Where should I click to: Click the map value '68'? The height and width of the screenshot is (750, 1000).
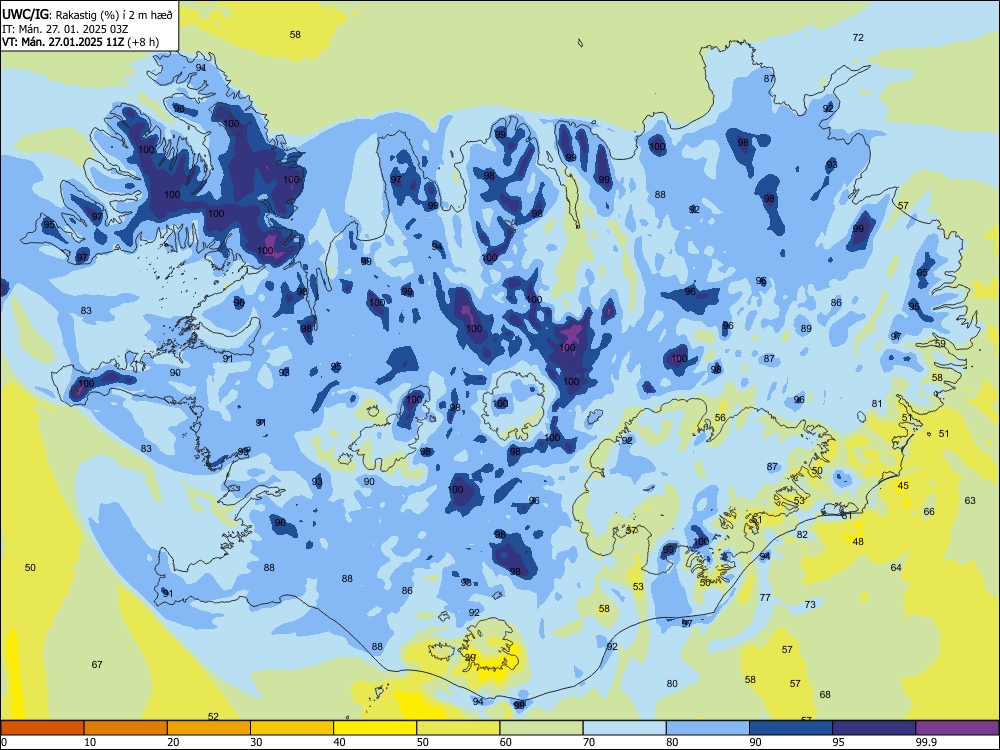825,695
